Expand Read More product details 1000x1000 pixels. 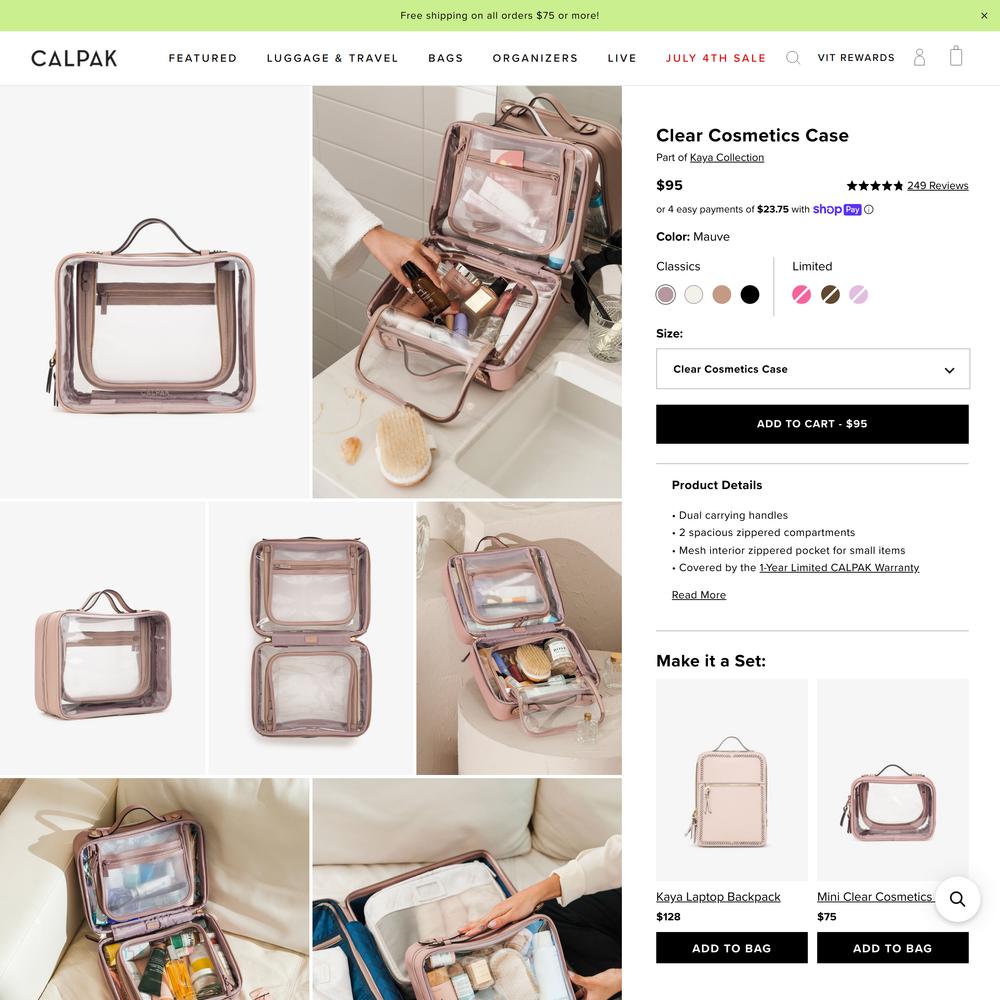pos(698,595)
